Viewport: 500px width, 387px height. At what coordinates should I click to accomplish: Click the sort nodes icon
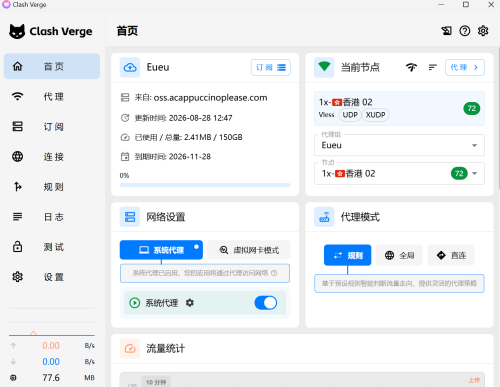pyautogui.click(x=433, y=67)
